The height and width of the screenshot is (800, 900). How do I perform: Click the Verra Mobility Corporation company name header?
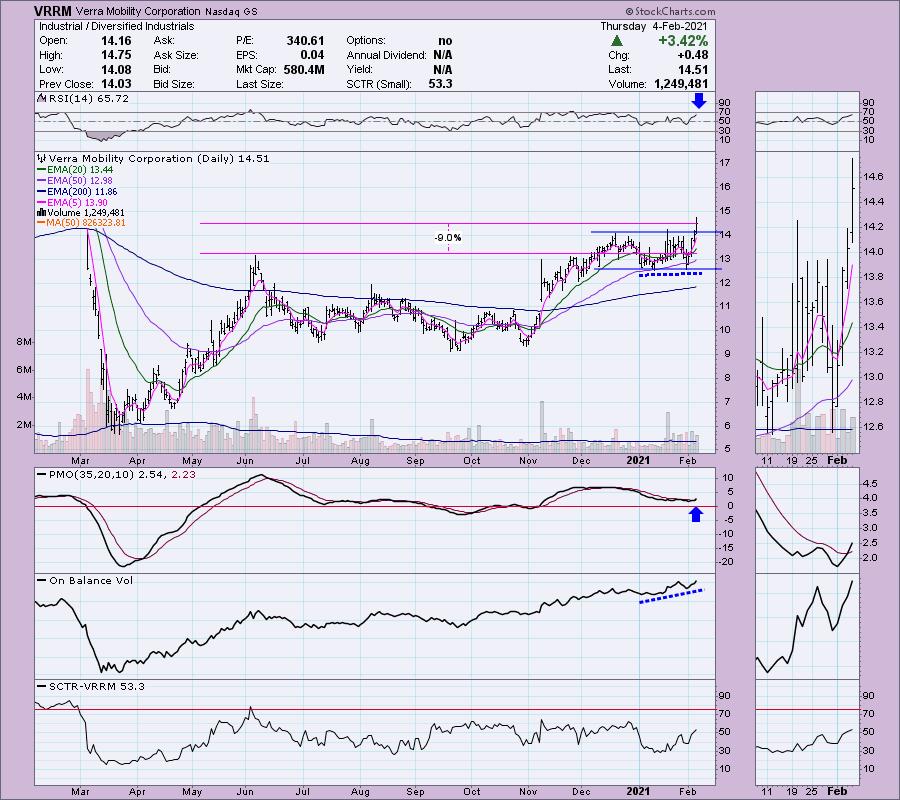138,11
